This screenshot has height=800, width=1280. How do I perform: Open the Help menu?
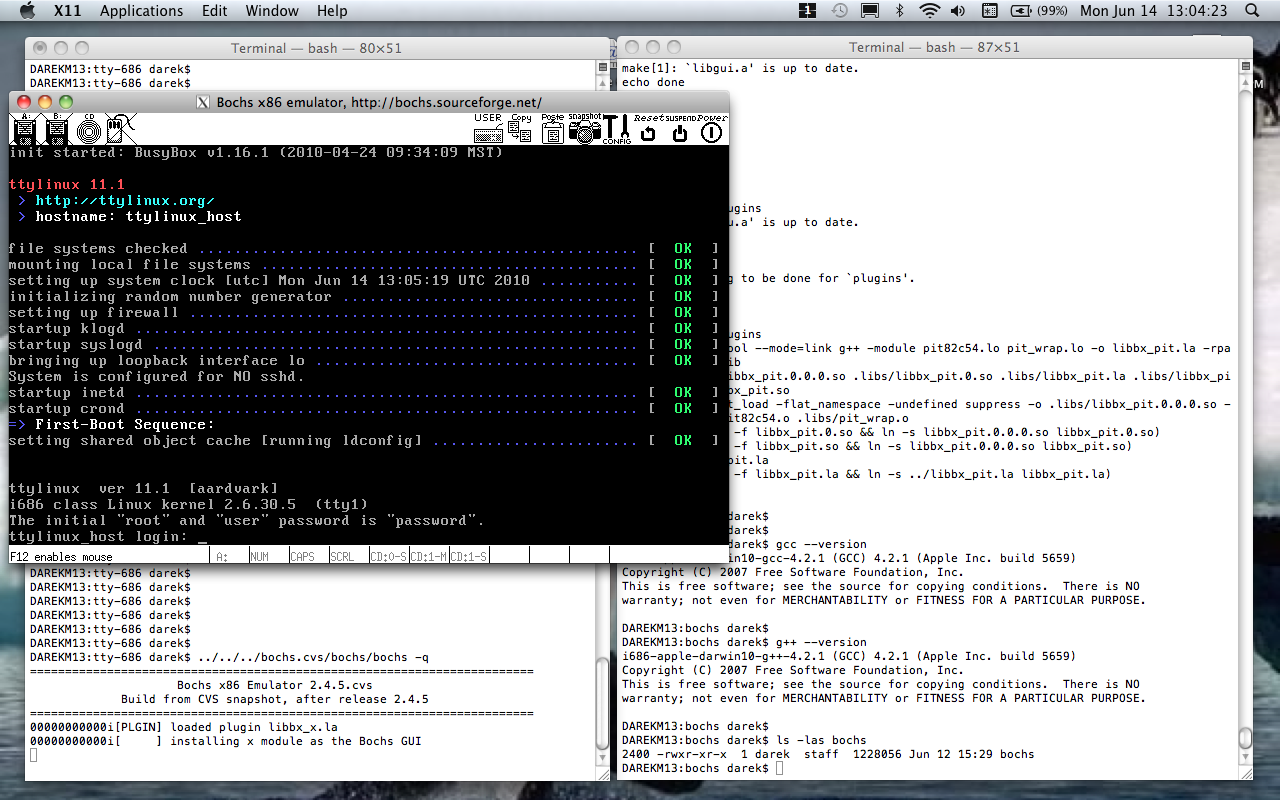pos(332,11)
